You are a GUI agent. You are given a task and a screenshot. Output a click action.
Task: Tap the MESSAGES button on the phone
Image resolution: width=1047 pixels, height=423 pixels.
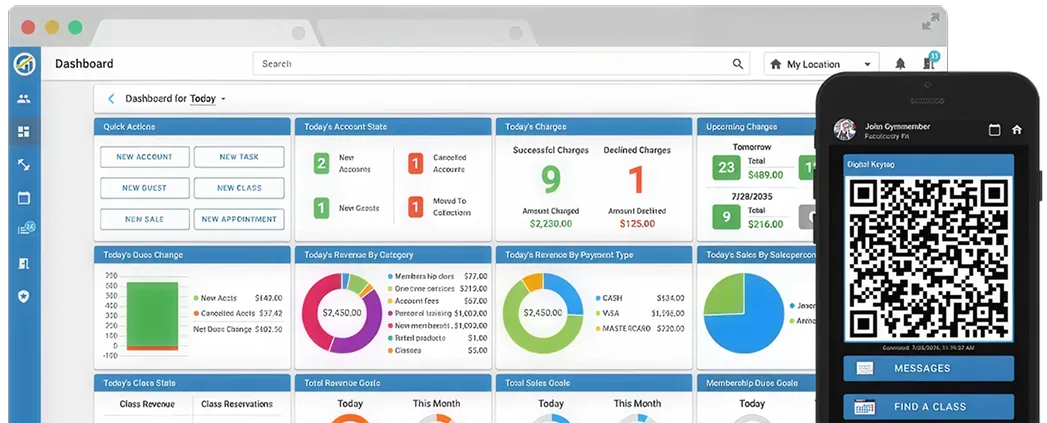(x=928, y=368)
